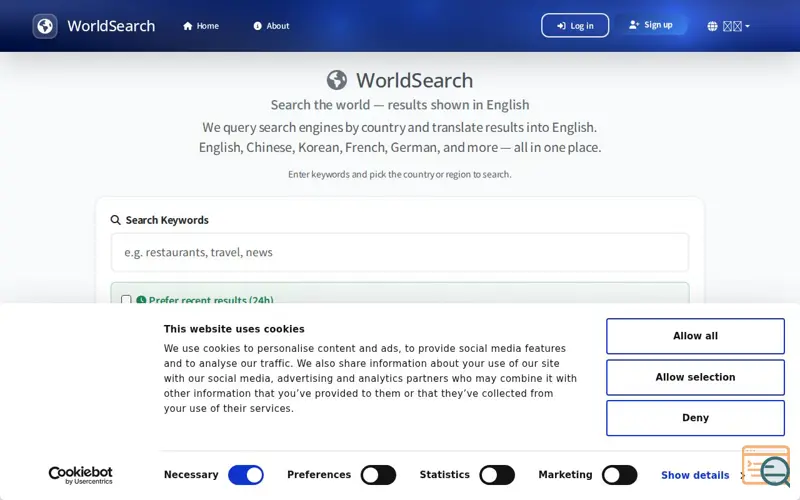Viewport: 800px width, 500px height.
Task: Click the orange browser search widget icon
Action: pyautogui.click(x=766, y=466)
